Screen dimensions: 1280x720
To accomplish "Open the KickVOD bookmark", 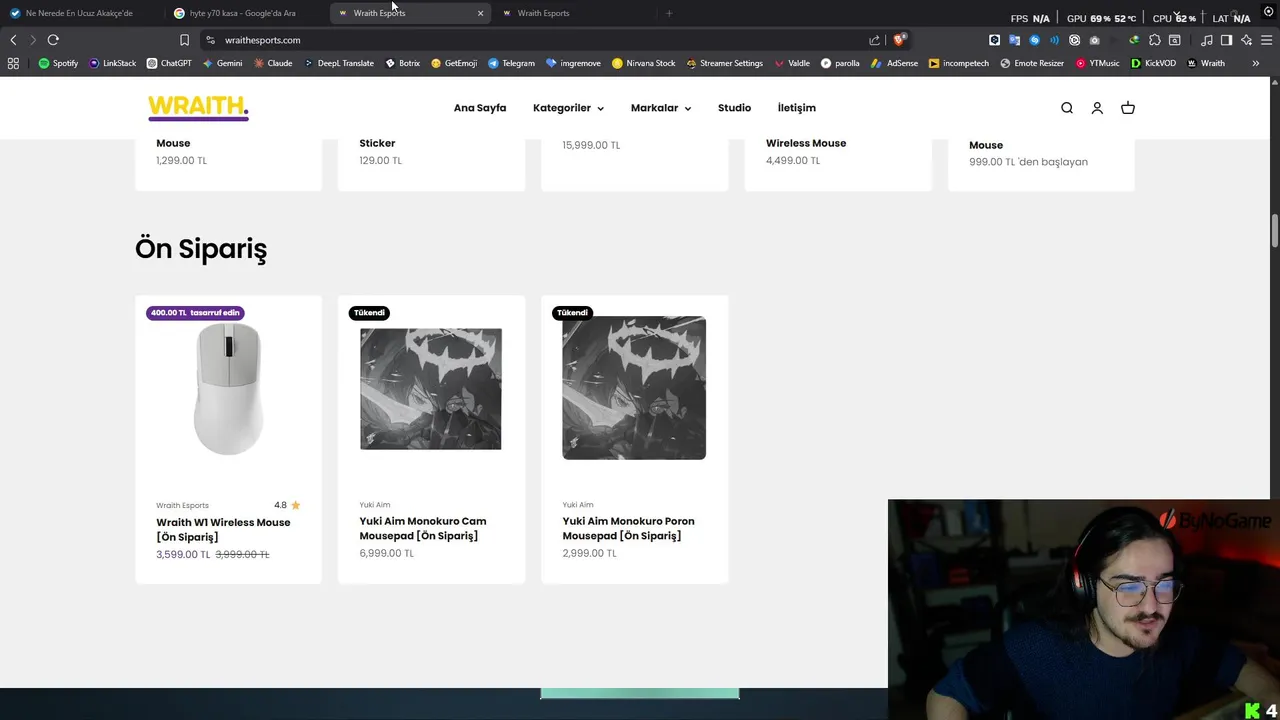I will (1153, 63).
